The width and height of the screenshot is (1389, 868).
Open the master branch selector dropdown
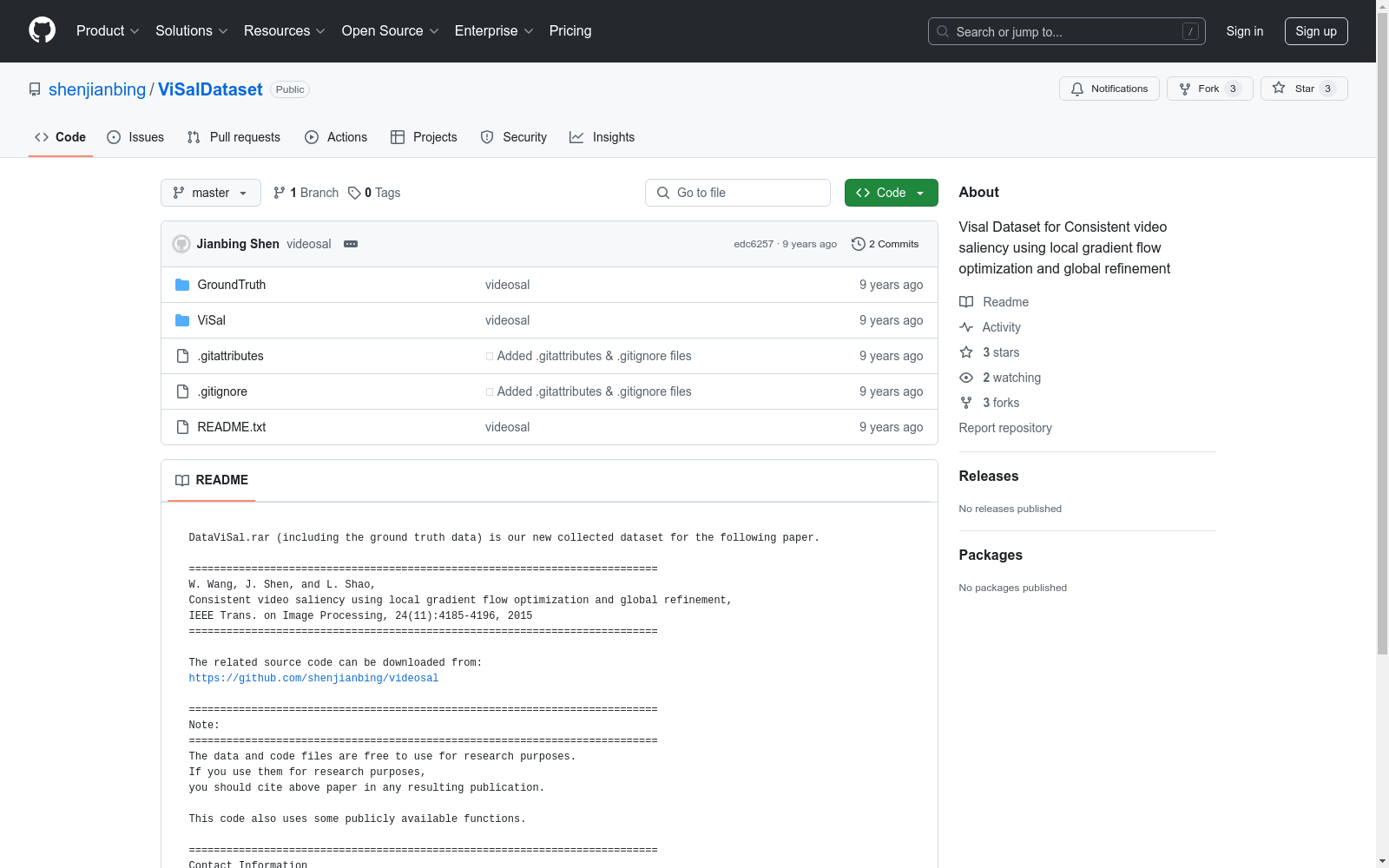(211, 193)
